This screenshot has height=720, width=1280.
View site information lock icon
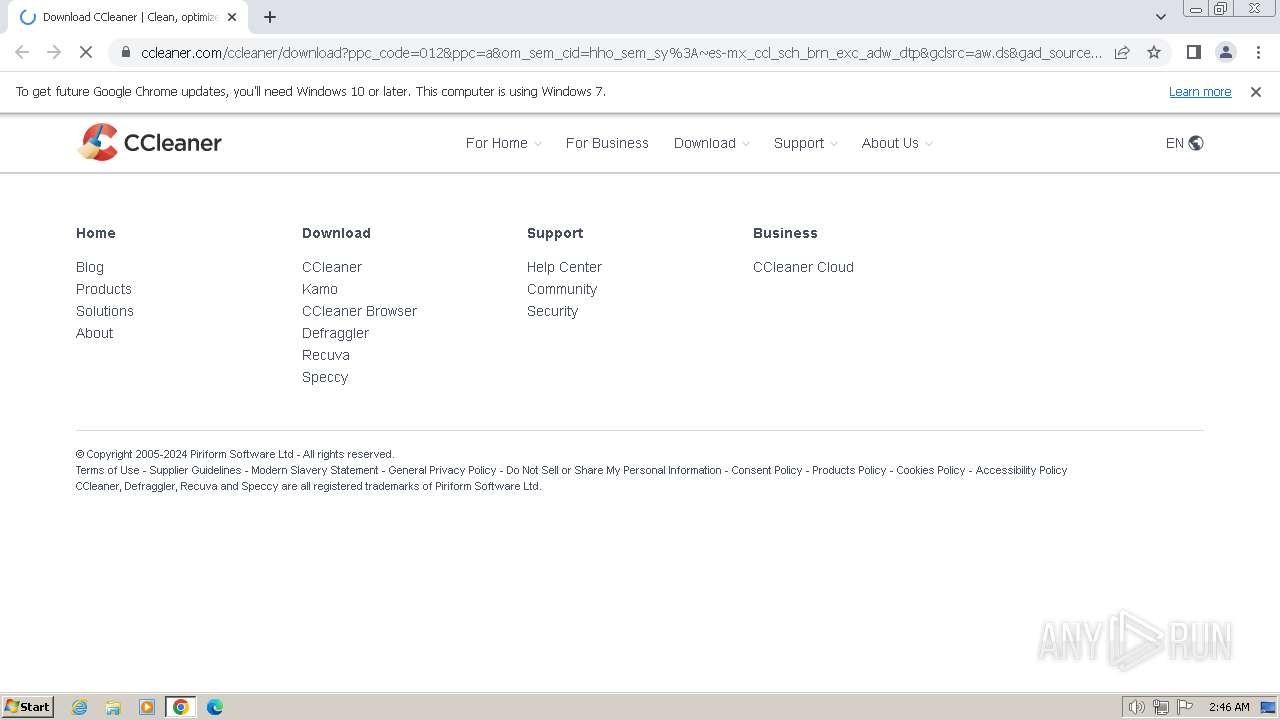click(x=124, y=52)
